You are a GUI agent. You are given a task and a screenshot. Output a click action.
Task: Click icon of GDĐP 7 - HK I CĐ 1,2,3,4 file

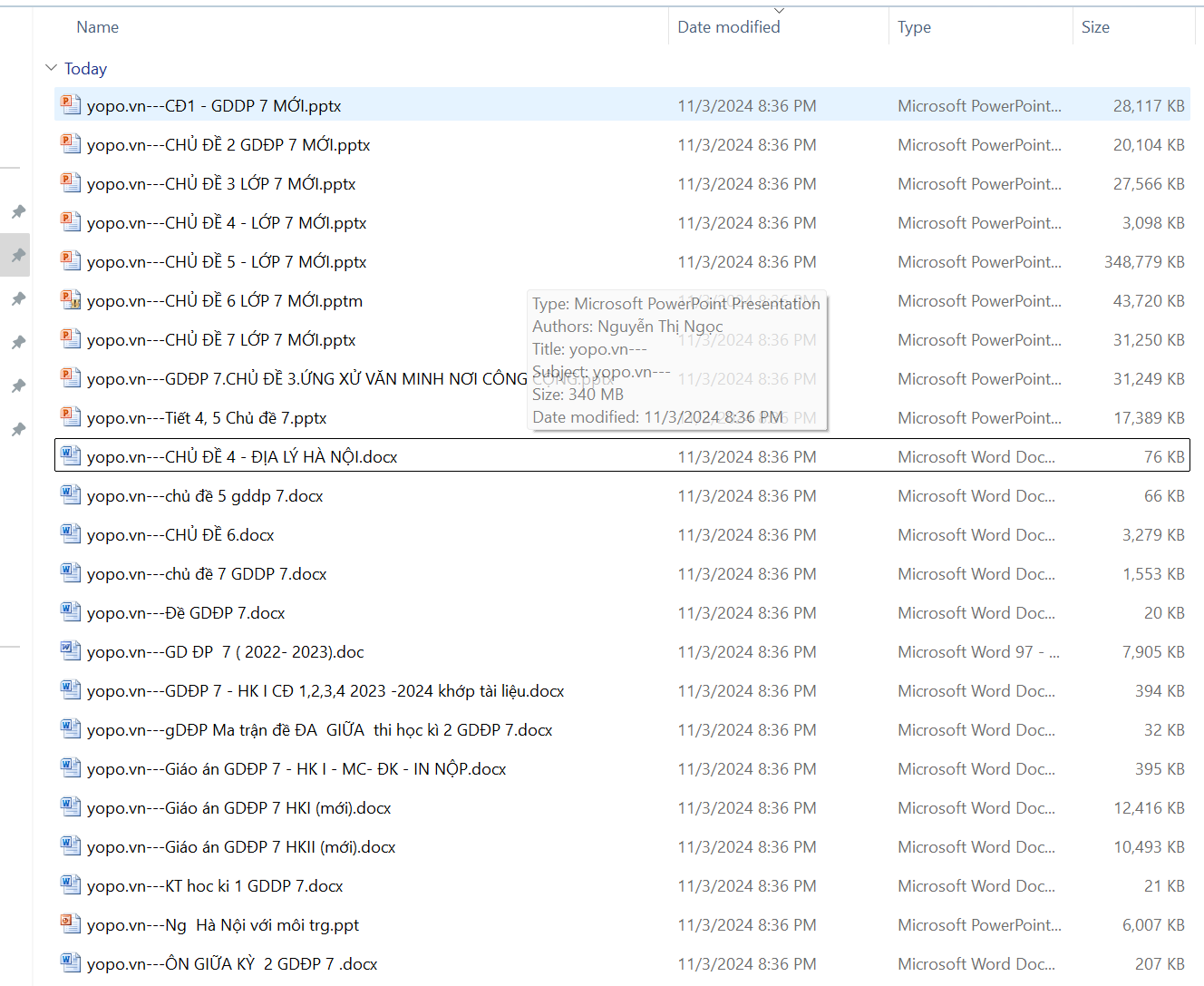[x=71, y=689]
